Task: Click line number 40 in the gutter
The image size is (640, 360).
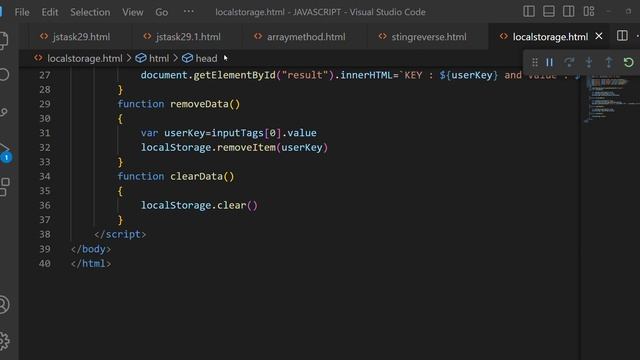Action: point(44,263)
